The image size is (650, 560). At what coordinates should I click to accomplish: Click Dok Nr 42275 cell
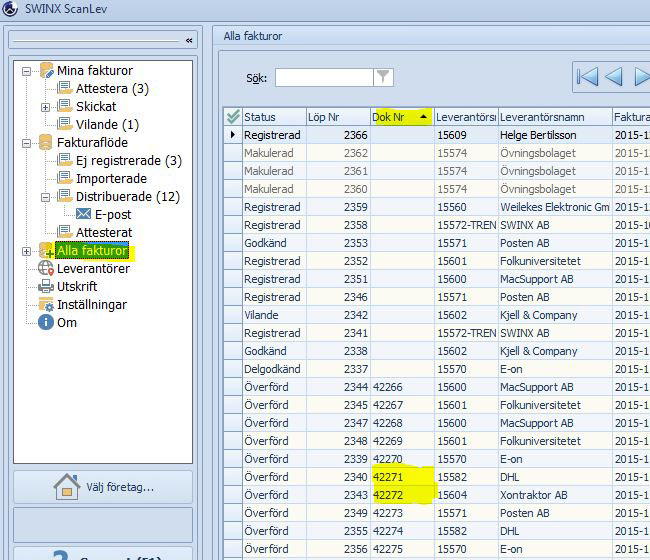401,549
